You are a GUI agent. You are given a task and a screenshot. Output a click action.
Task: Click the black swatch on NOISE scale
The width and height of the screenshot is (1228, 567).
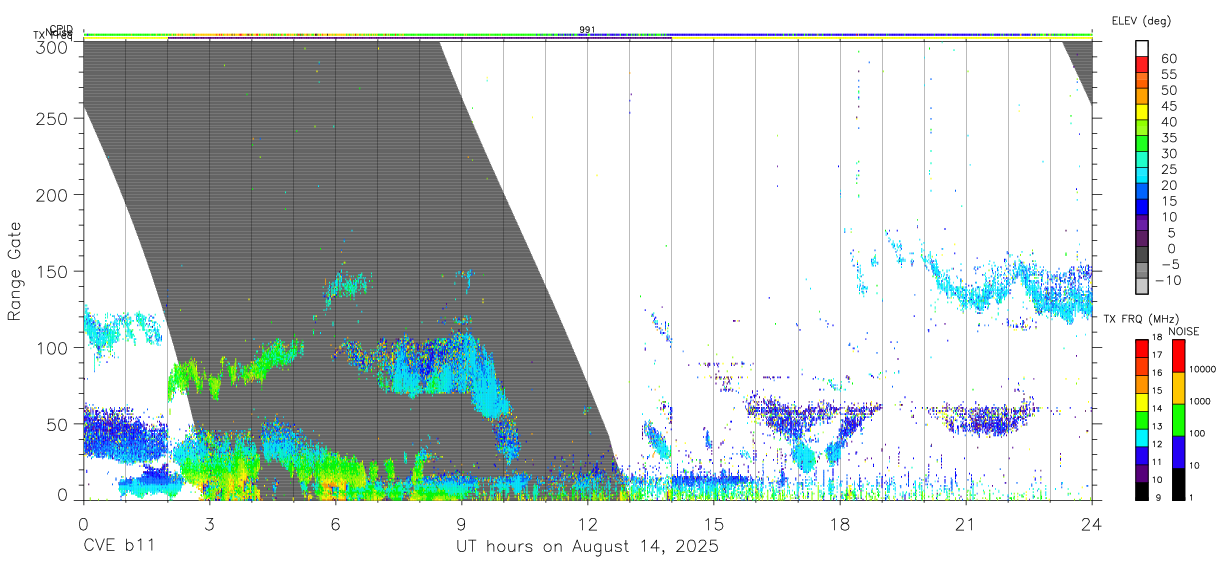coord(1177,484)
